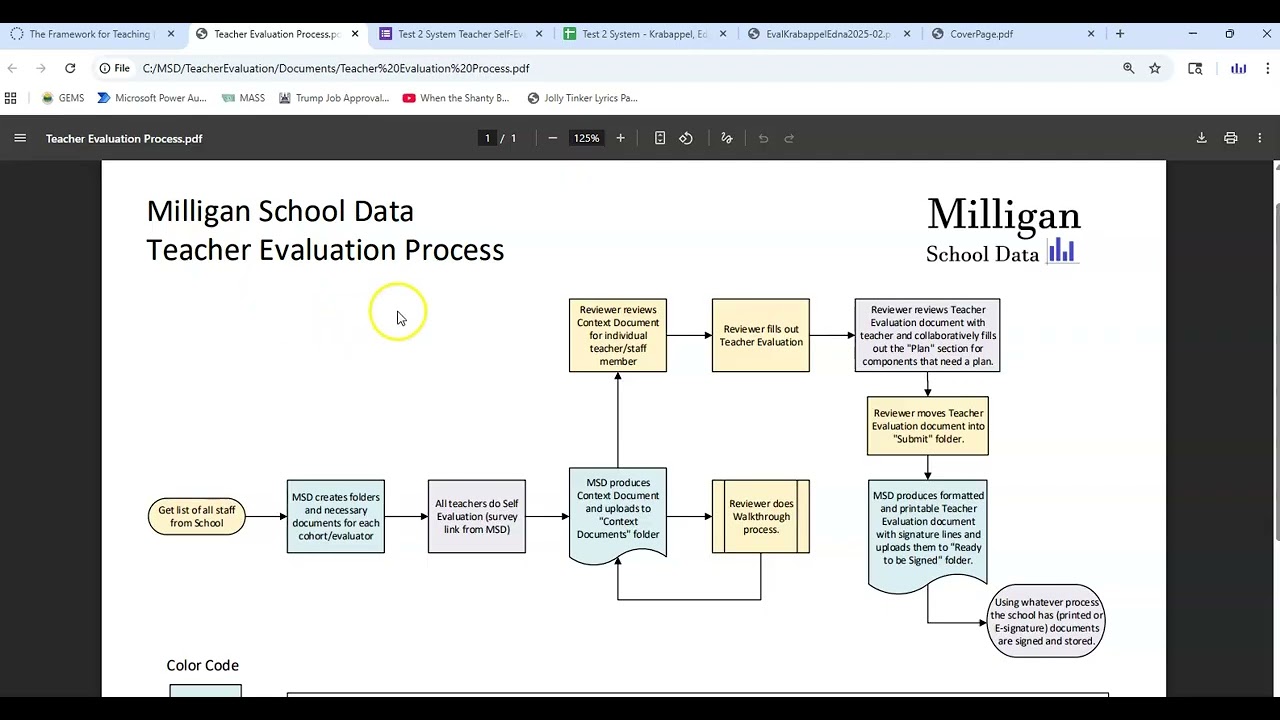Click 'Reviewer fills out Teacher Evaluation' box
This screenshot has width=1280, height=720.
click(761, 335)
